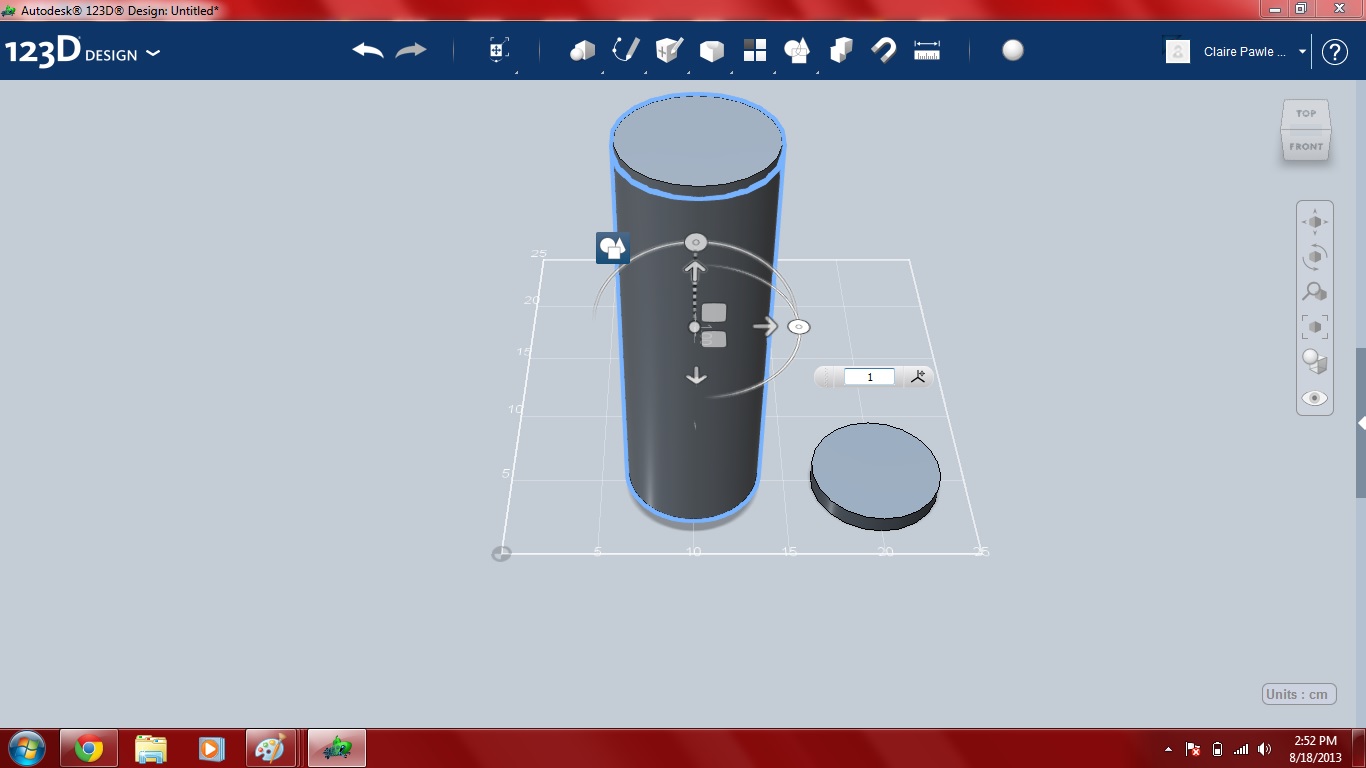Click the Claire Pawle account name
The width and height of the screenshot is (1366, 768).
click(1245, 52)
